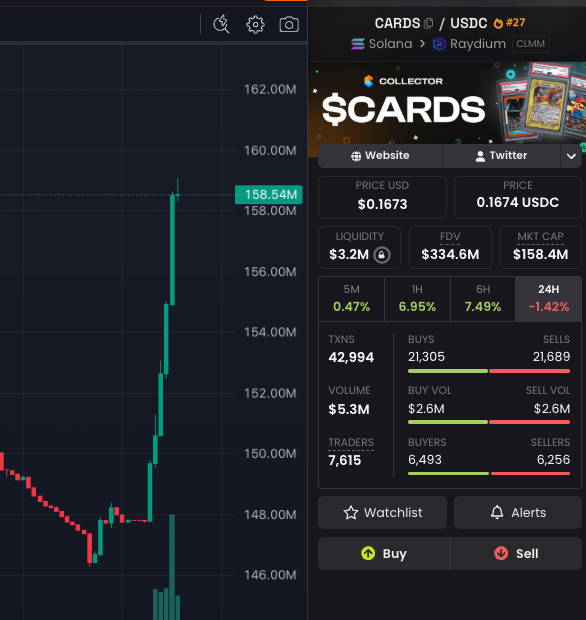Viewport: 586px width, 620px height.
Task: Copy CARDS token address icon
Action: tap(428, 24)
